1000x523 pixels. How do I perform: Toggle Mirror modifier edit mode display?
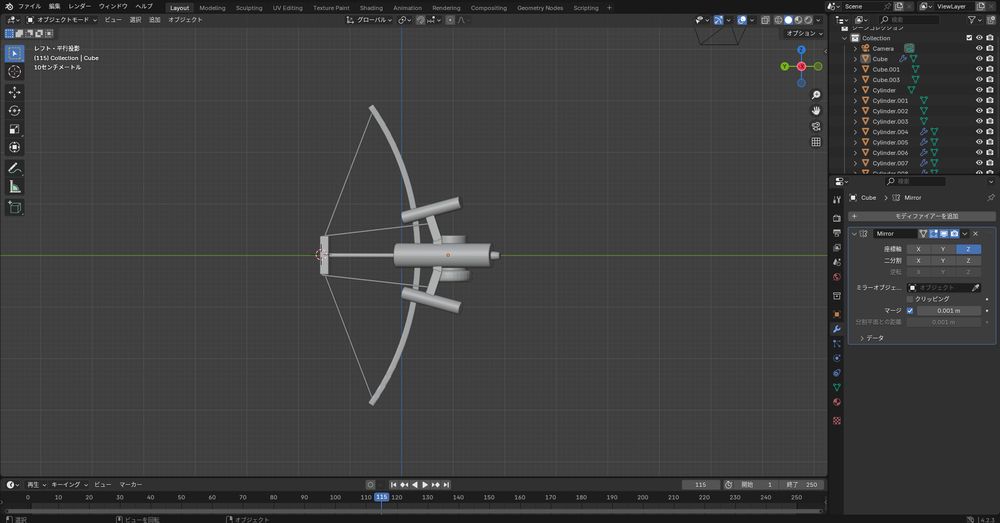click(x=934, y=234)
